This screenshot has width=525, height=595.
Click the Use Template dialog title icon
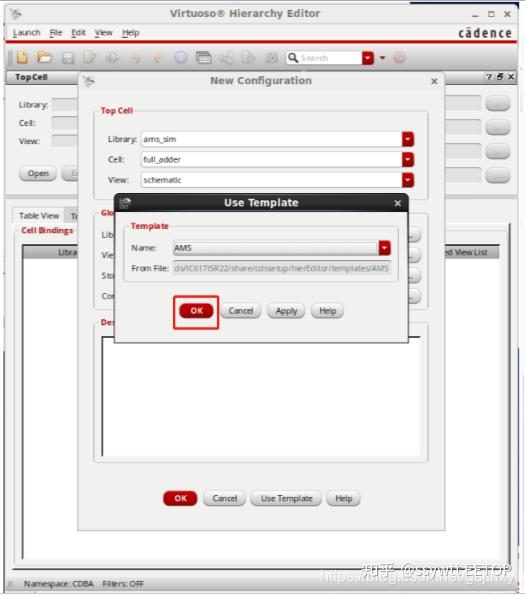[x=125, y=203]
